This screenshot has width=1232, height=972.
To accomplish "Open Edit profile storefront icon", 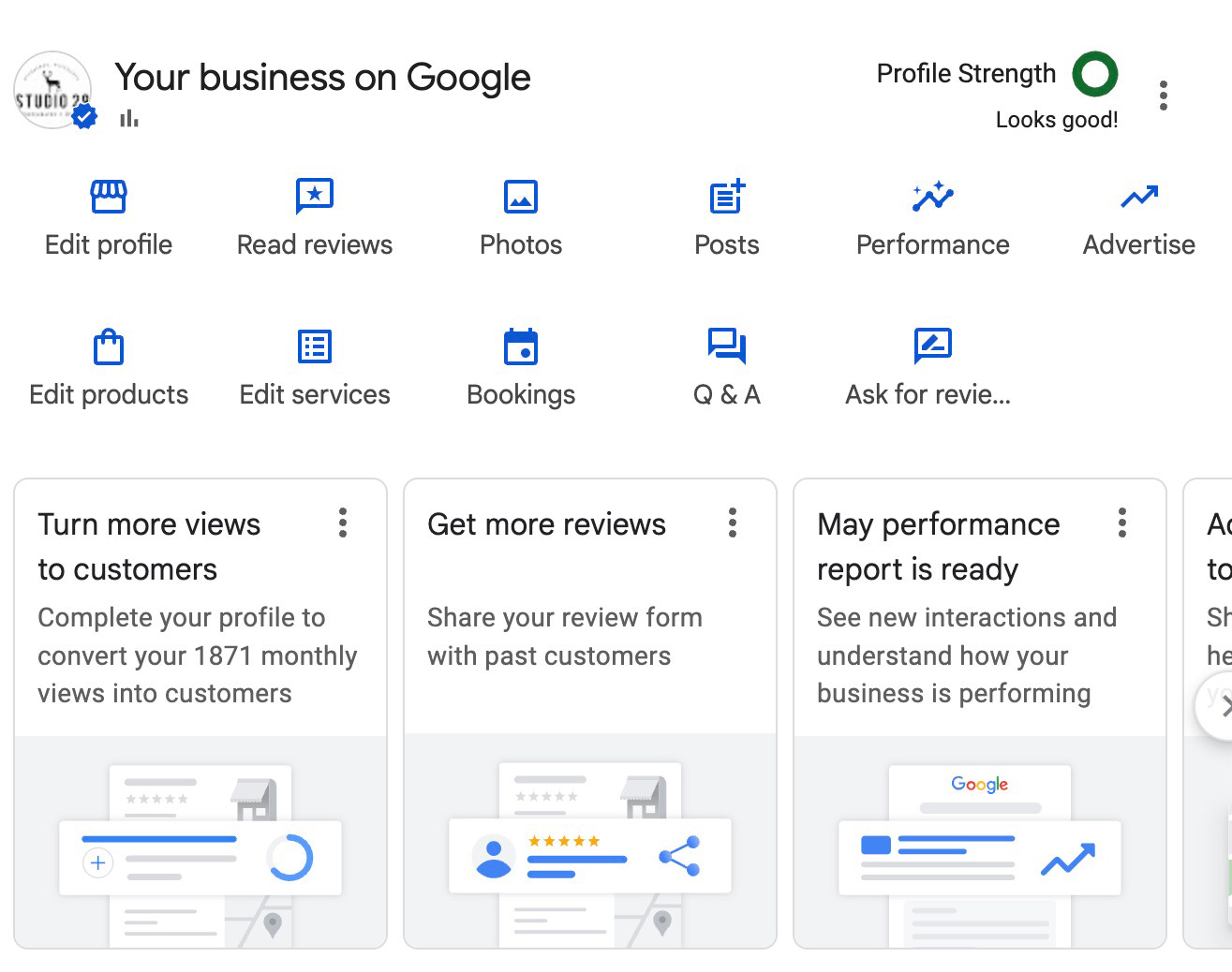I will pyautogui.click(x=109, y=197).
